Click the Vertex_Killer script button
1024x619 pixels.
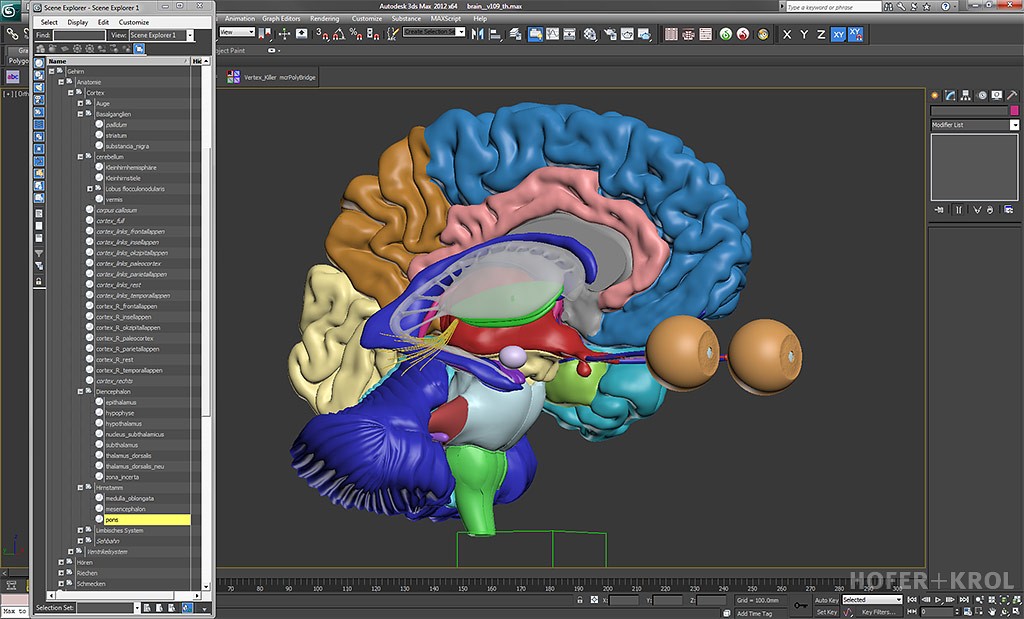[x=260, y=77]
